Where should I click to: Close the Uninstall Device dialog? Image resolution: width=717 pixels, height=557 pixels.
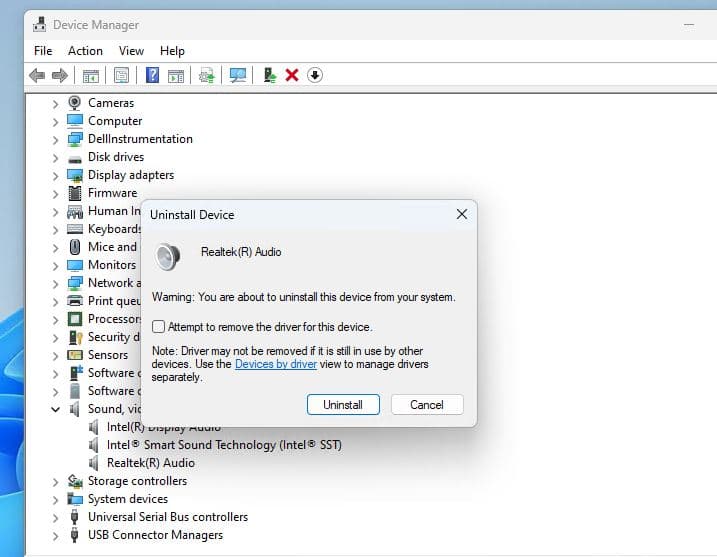[x=461, y=214]
